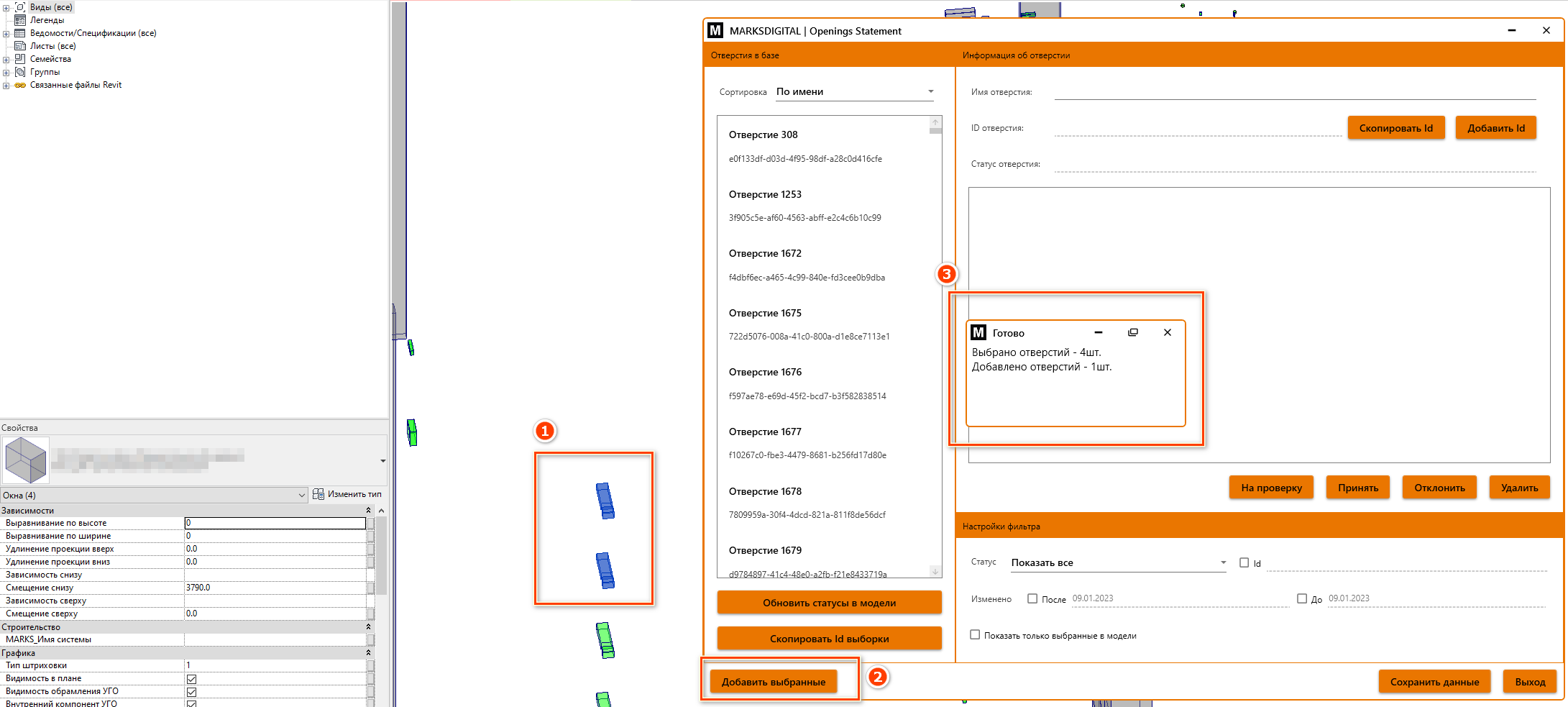Click the Имя отверстия input field
The height and width of the screenshot is (707, 1568).
tap(1294, 92)
